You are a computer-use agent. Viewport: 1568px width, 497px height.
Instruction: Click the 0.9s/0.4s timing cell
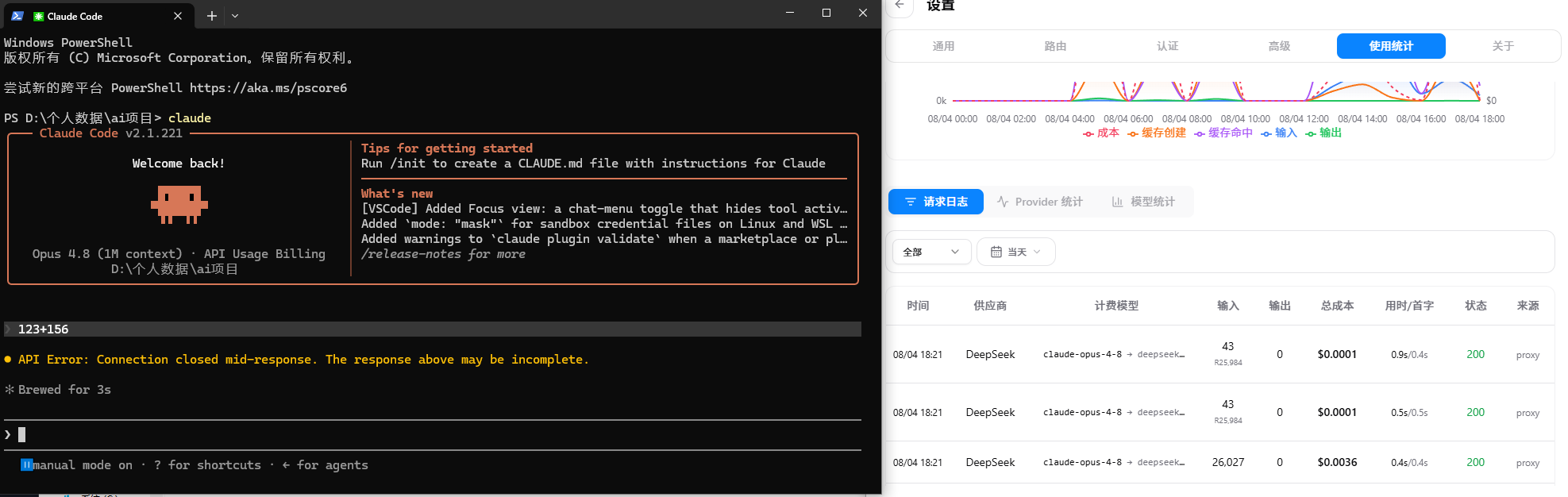point(1409,355)
